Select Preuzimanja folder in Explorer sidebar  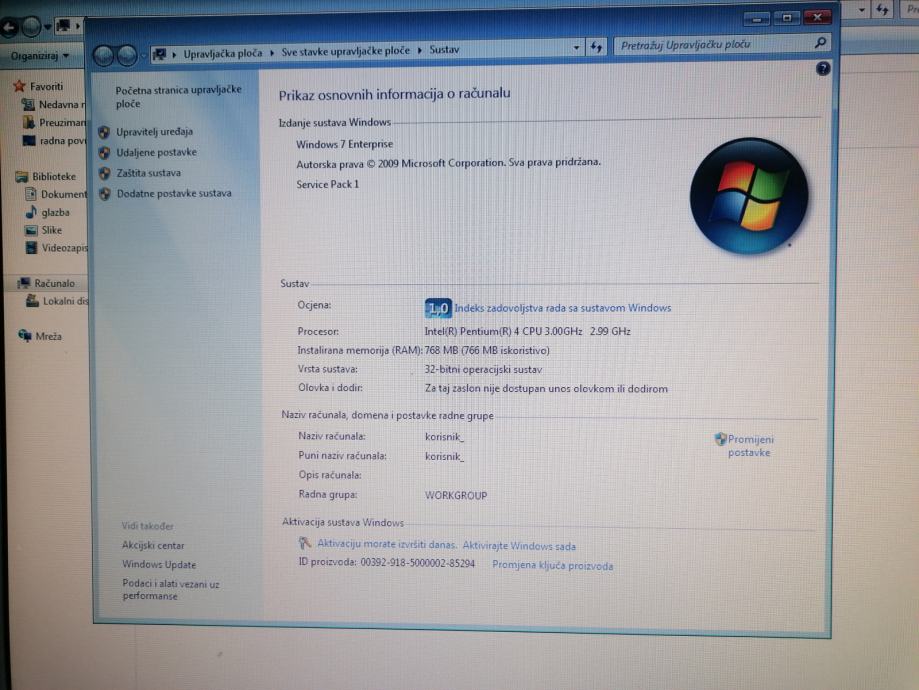(62, 123)
